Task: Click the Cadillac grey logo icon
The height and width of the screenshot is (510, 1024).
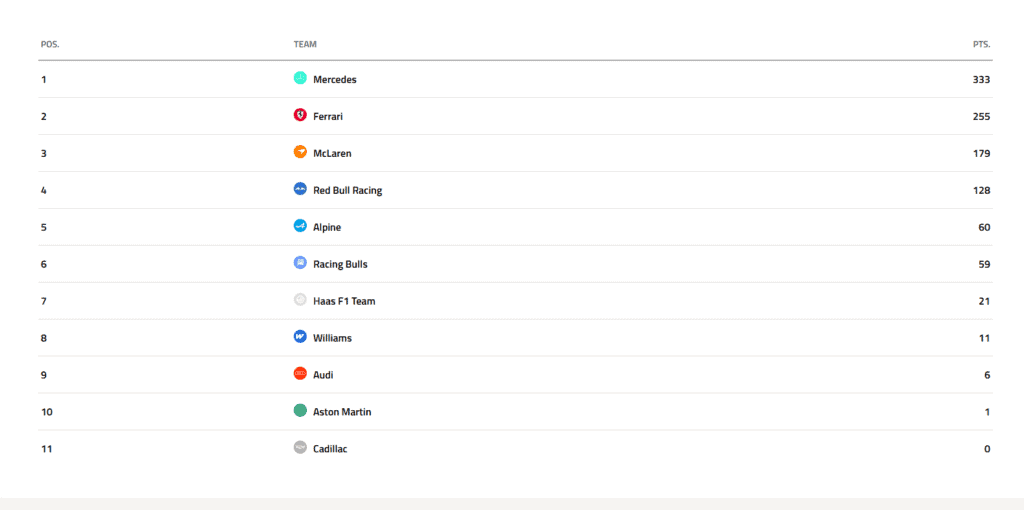Action: pyautogui.click(x=300, y=448)
